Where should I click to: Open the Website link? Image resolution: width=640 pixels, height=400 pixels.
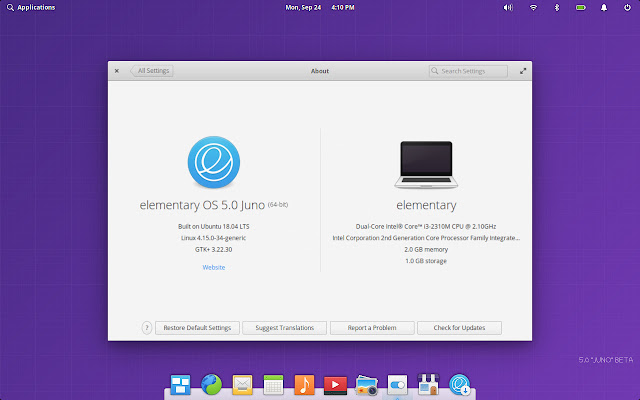(x=214, y=267)
